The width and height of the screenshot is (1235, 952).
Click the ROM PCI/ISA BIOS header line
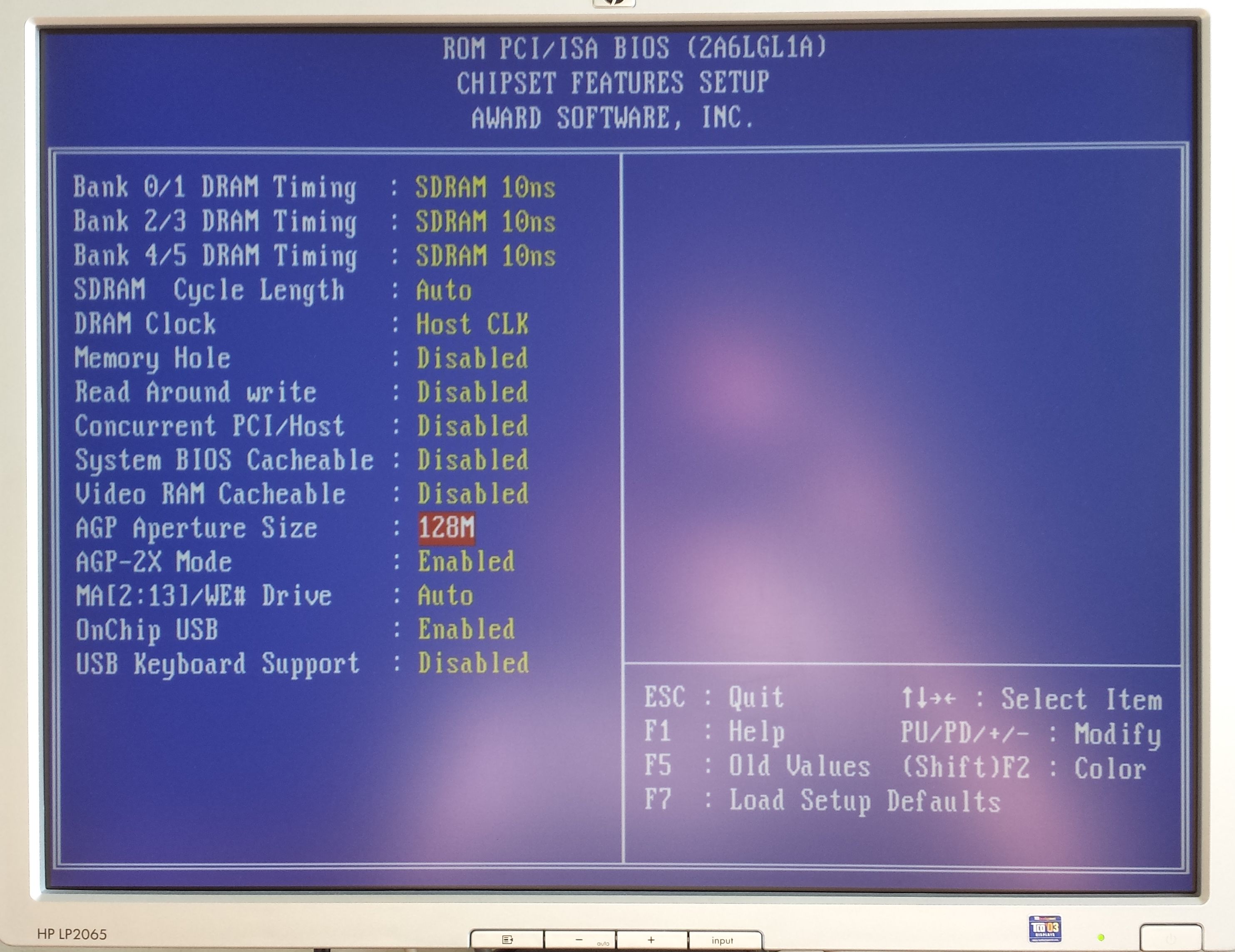click(634, 47)
